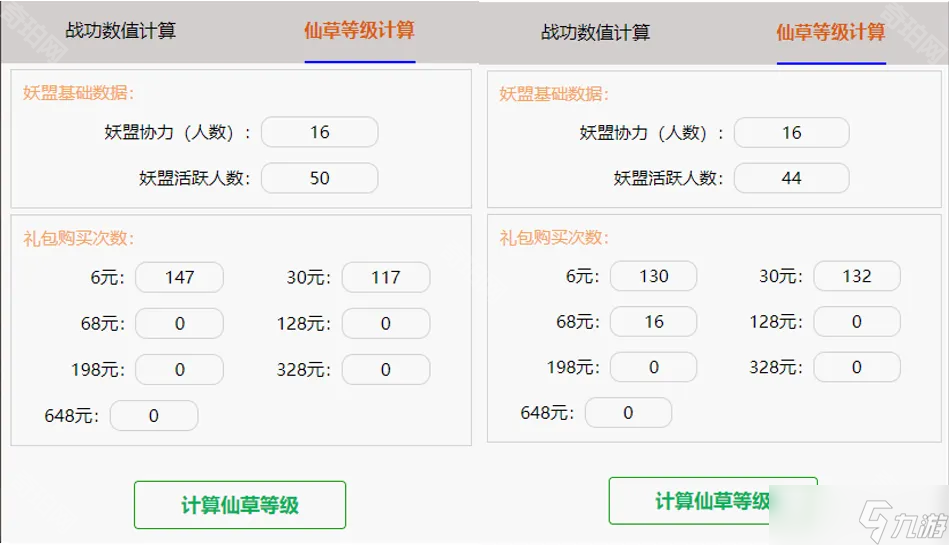The width and height of the screenshot is (949, 545).
Task: Click 计算仙草等级 button in right panel
Action: [x=713, y=501]
